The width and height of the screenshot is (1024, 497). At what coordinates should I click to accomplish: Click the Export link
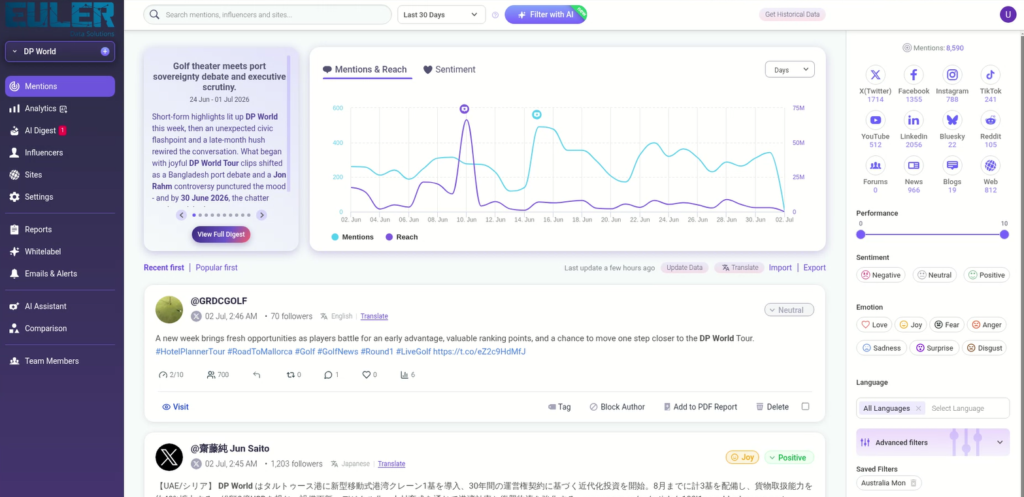pos(814,268)
